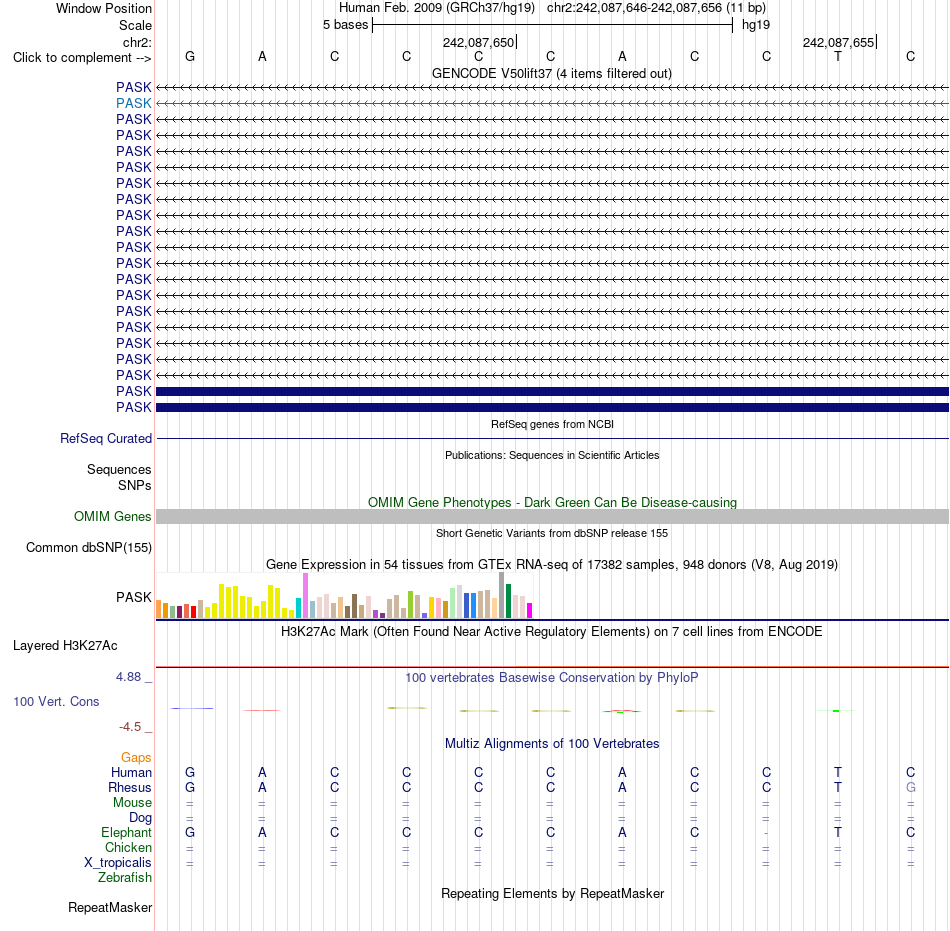Click the 'Human Feb. 2009 (GRCh37/hg19)' text
The image size is (950, 931).
[437, 8]
